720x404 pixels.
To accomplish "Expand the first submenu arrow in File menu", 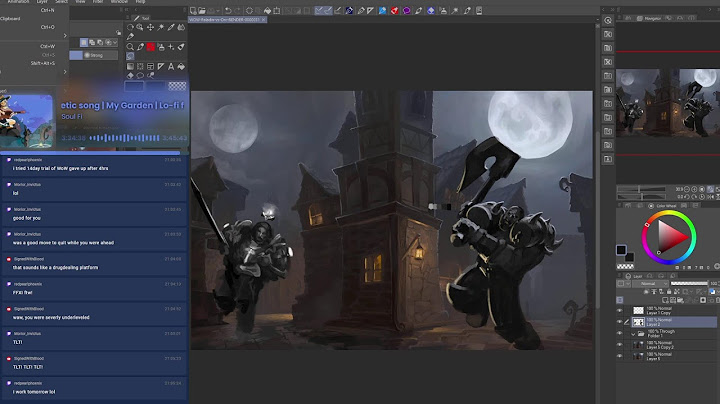I will click(x=65, y=35).
